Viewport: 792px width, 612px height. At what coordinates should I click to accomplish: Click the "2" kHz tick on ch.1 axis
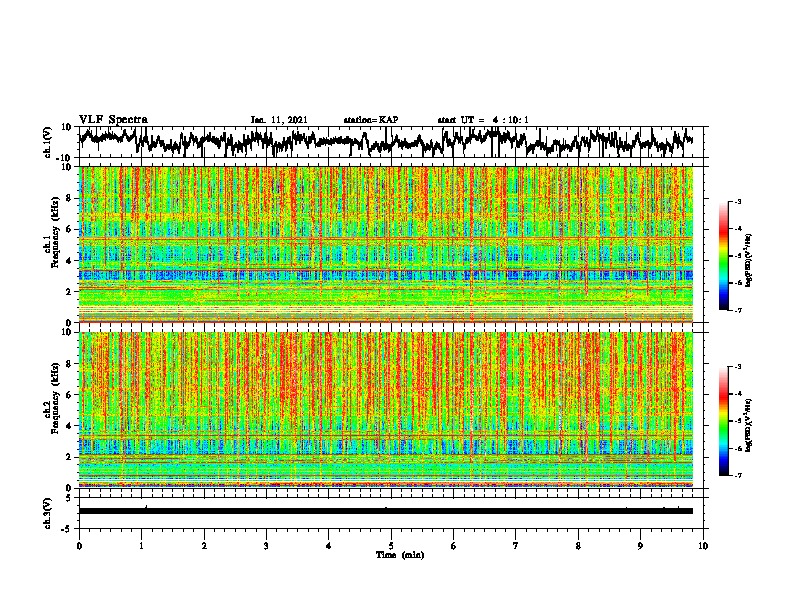coord(69,292)
